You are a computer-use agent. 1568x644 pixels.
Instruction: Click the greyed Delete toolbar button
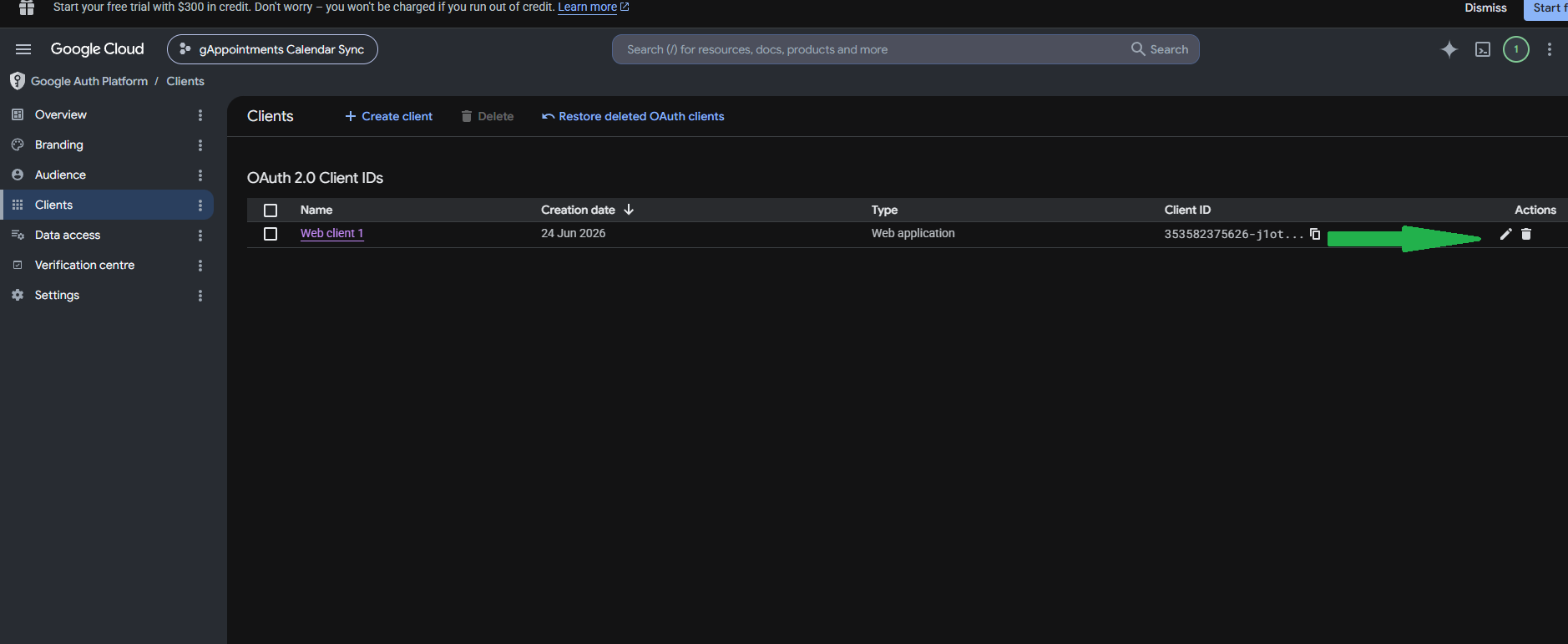pos(488,116)
